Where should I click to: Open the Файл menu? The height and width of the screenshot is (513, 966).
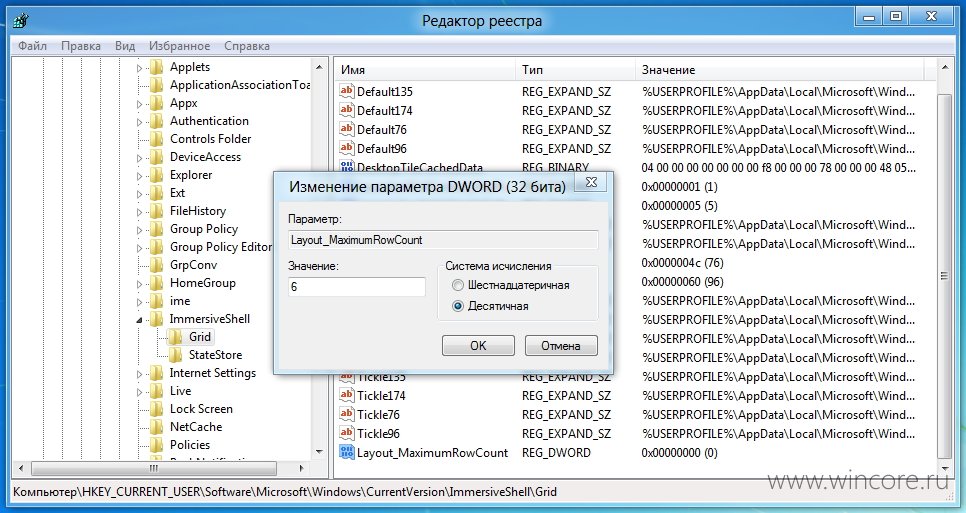(32, 46)
